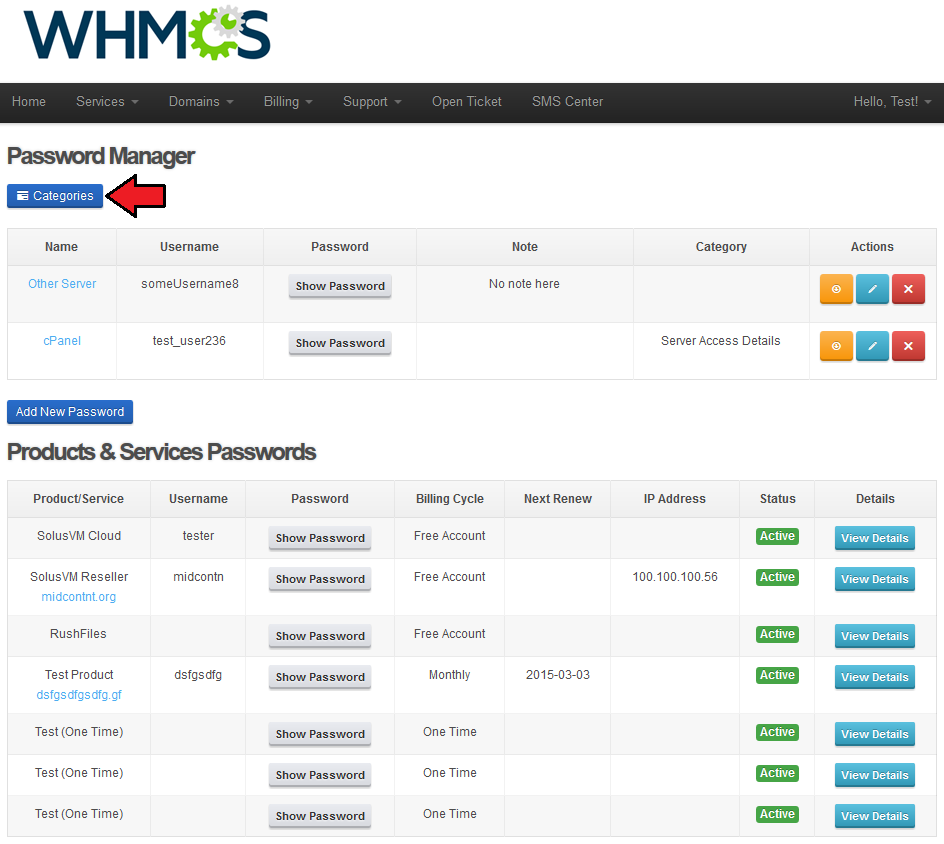Expand the Support dropdown menu
This screenshot has width=944, height=844.
[x=372, y=102]
